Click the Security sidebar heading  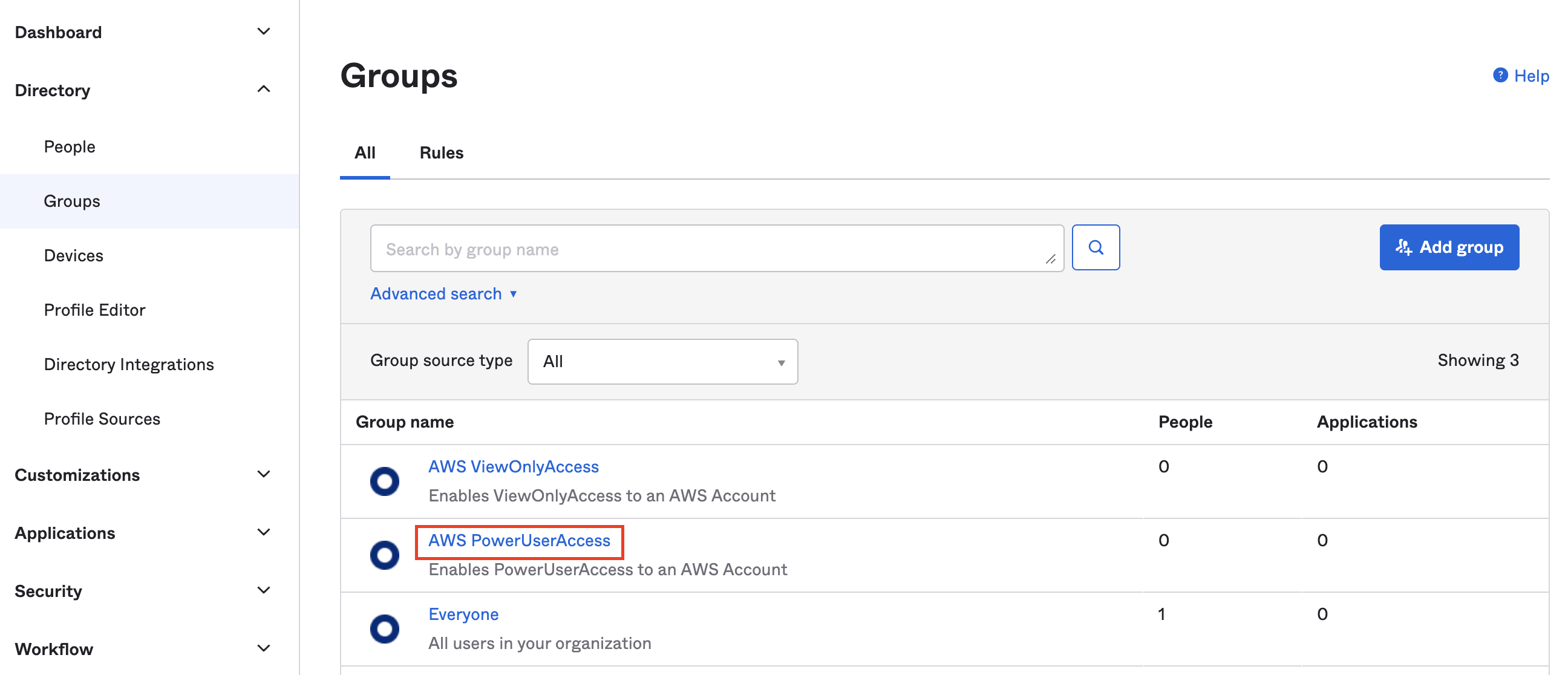pos(48,591)
